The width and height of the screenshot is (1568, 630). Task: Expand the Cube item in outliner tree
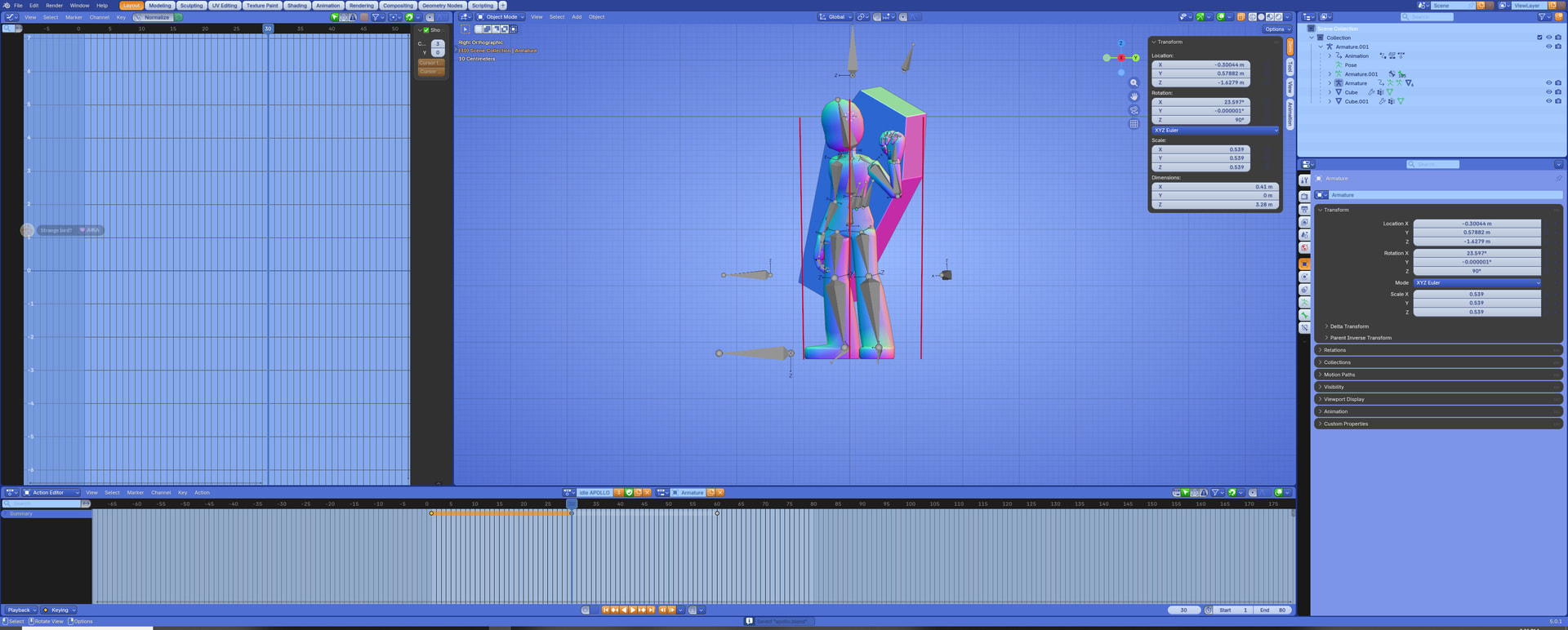[1330, 92]
